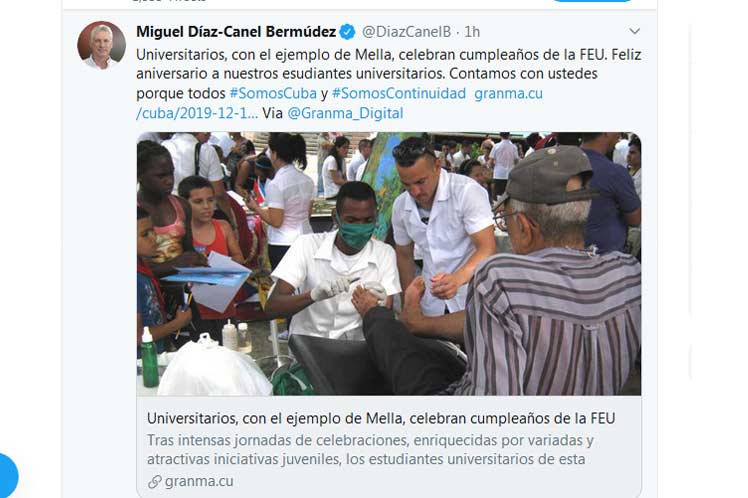Open Miguel Díaz-Canel's profile avatar
This screenshot has height=498, width=748.
click(102, 45)
